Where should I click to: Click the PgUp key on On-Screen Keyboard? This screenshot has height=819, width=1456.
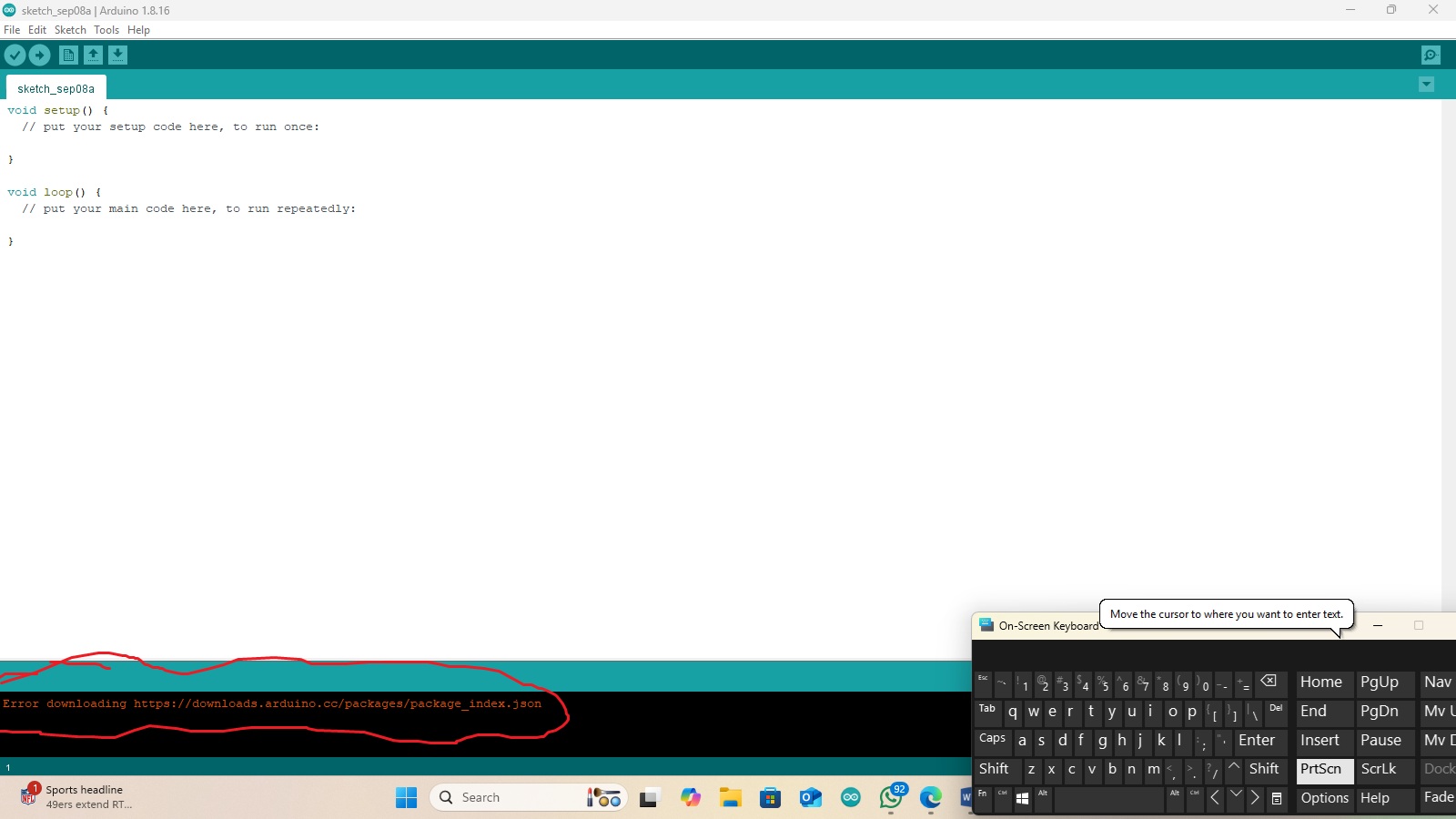click(x=1385, y=682)
